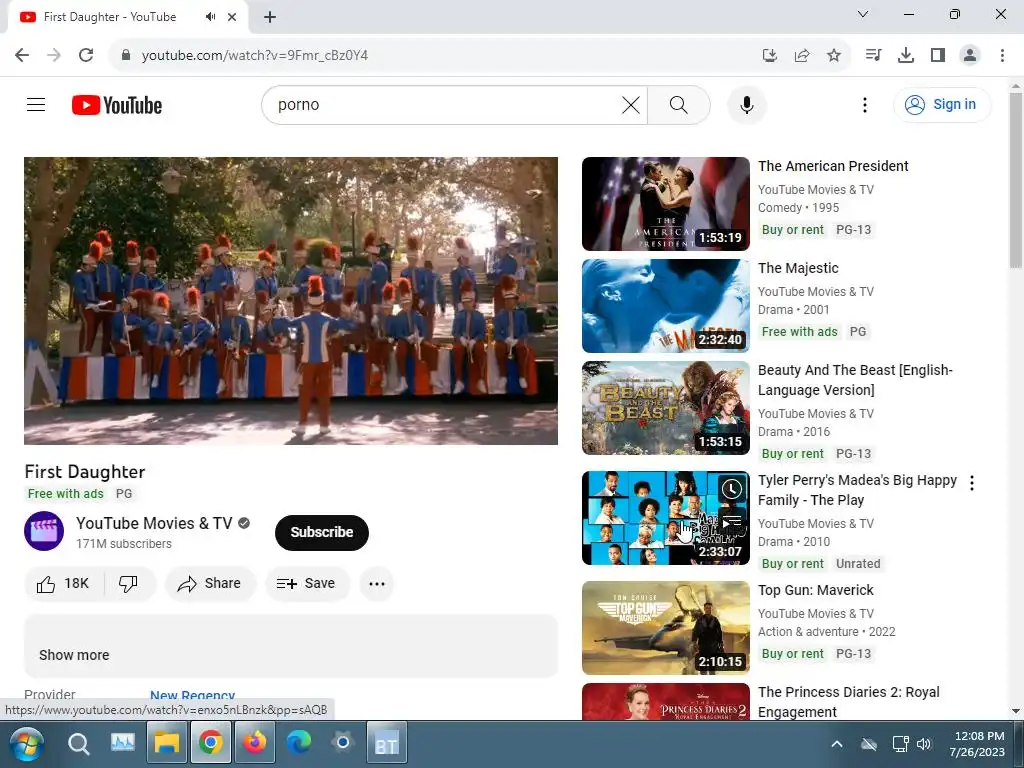Click the address bar URL

pyautogui.click(x=255, y=56)
